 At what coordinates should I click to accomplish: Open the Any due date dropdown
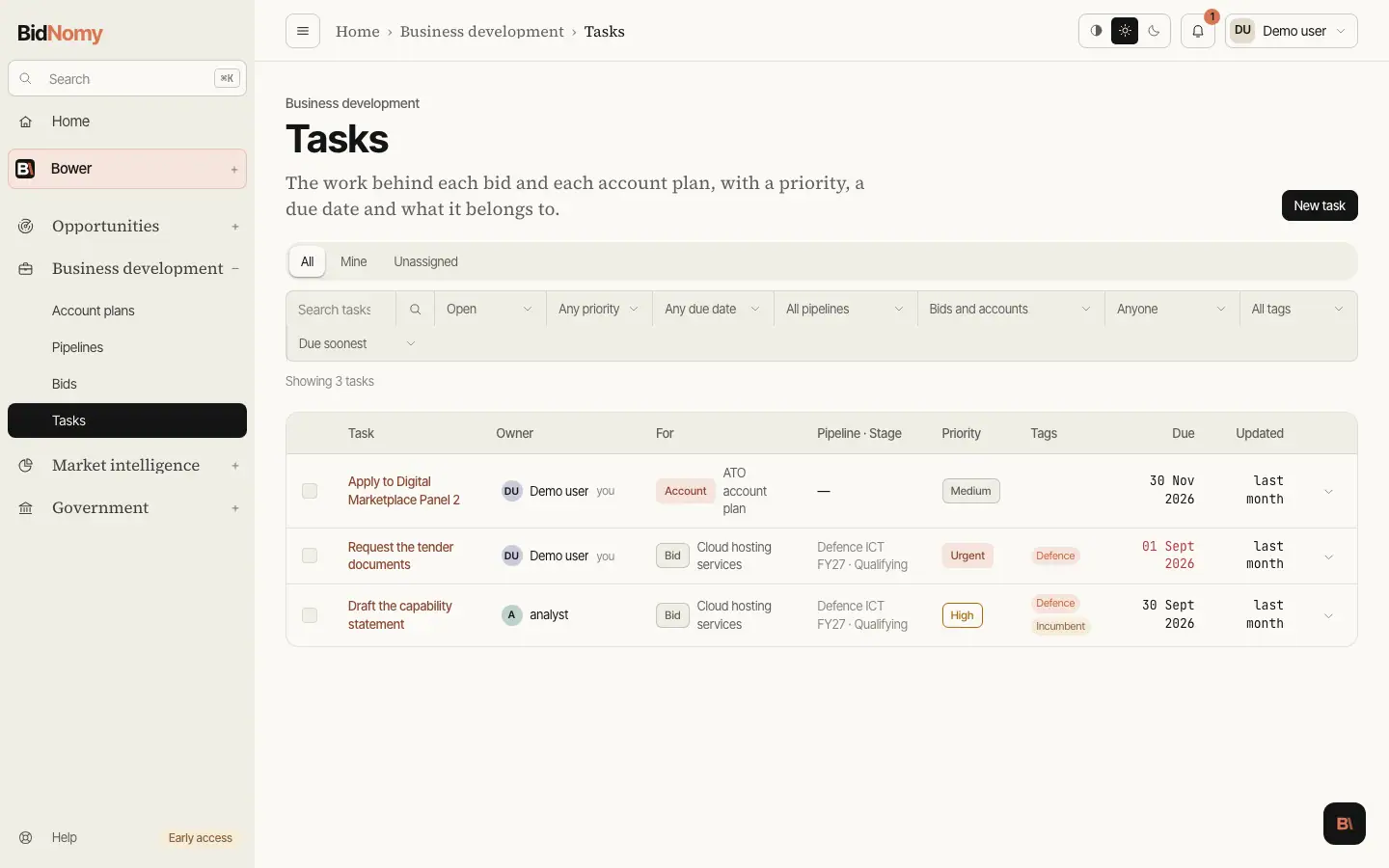[713, 310]
